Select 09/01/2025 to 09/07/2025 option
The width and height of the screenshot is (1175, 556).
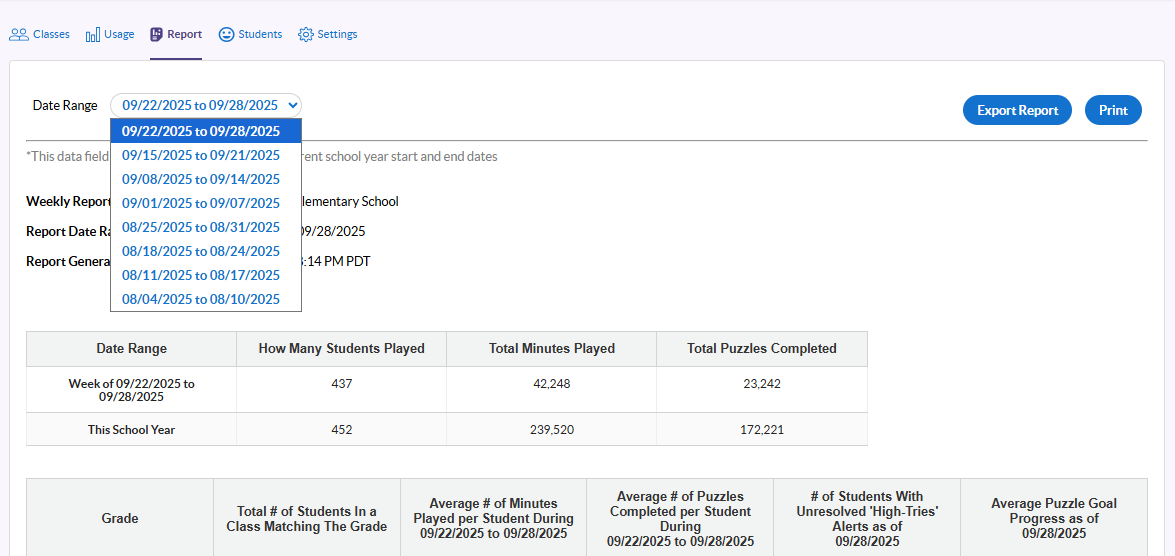click(206, 203)
